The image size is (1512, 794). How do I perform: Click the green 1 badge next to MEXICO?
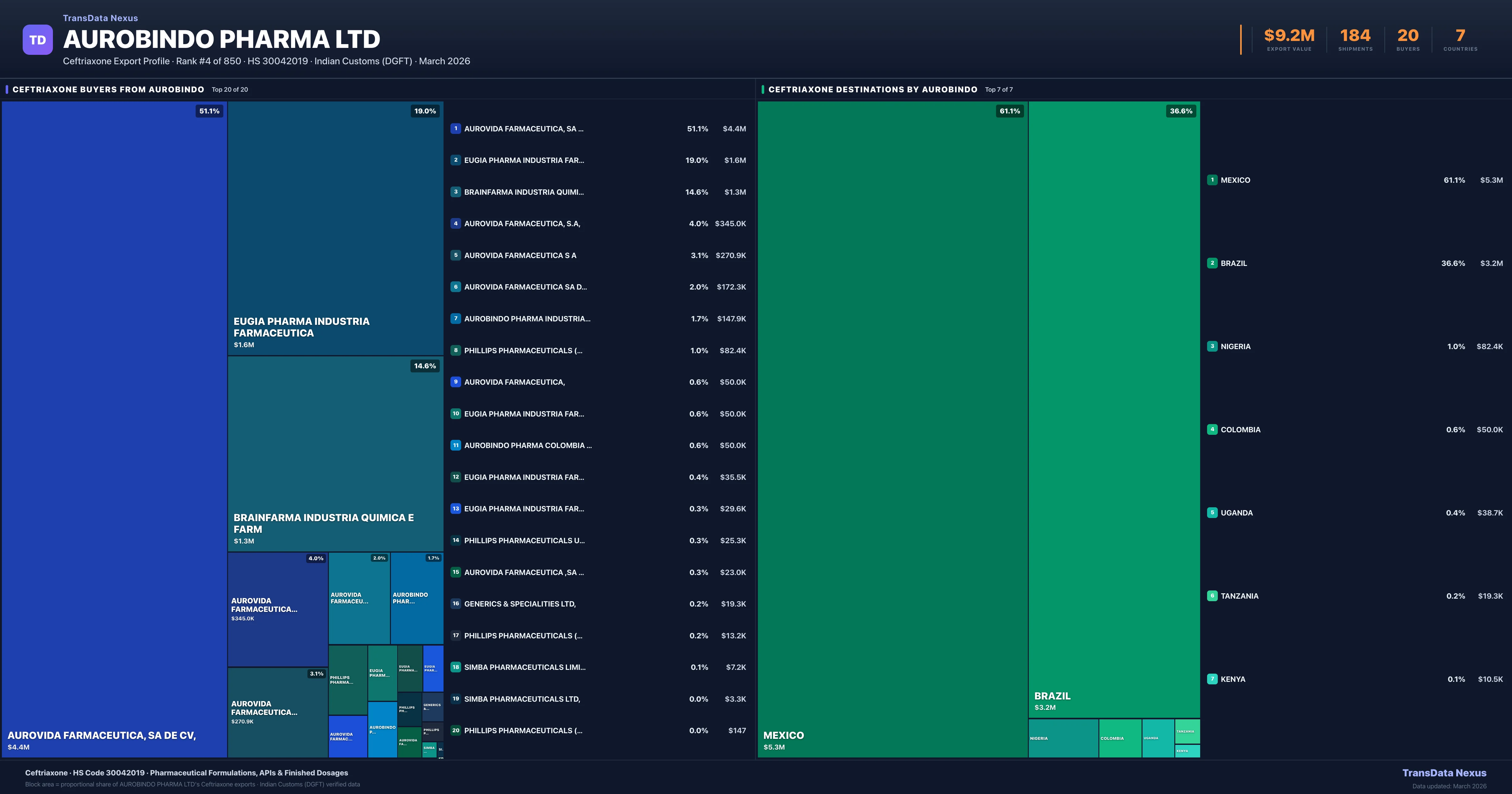click(1213, 180)
